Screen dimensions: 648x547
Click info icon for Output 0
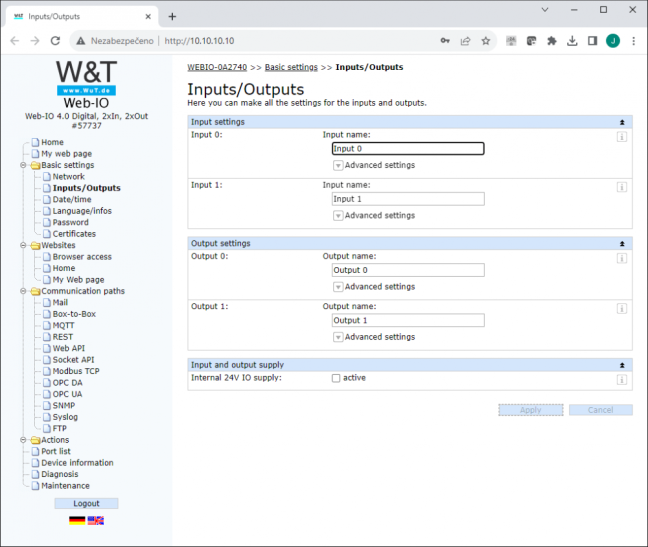tap(622, 258)
